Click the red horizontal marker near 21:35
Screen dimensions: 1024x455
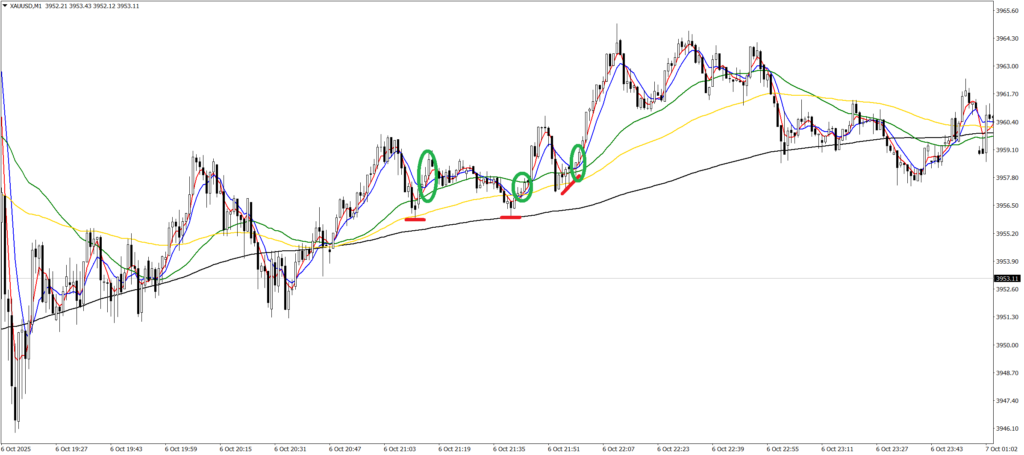510,217
